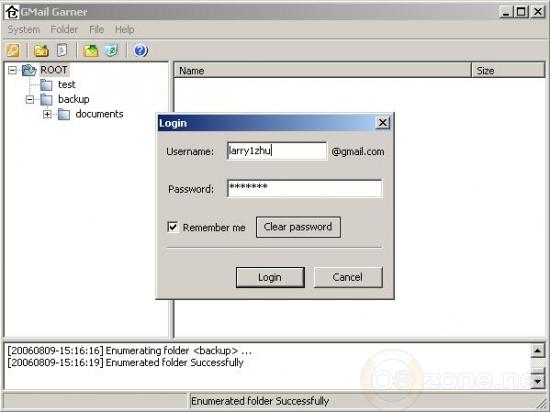Click the Login button in dialog
550x412 pixels.
pyautogui.click(x=270, y=277)
